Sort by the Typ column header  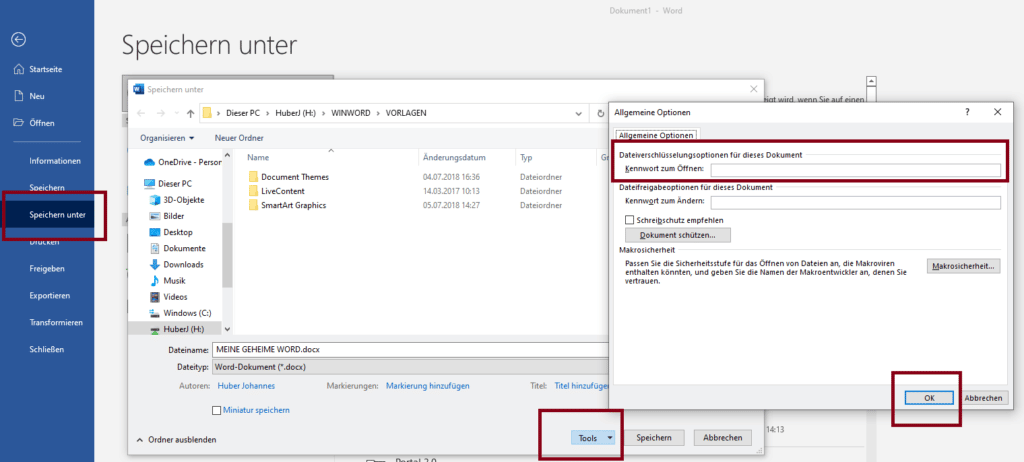point(526,158)
